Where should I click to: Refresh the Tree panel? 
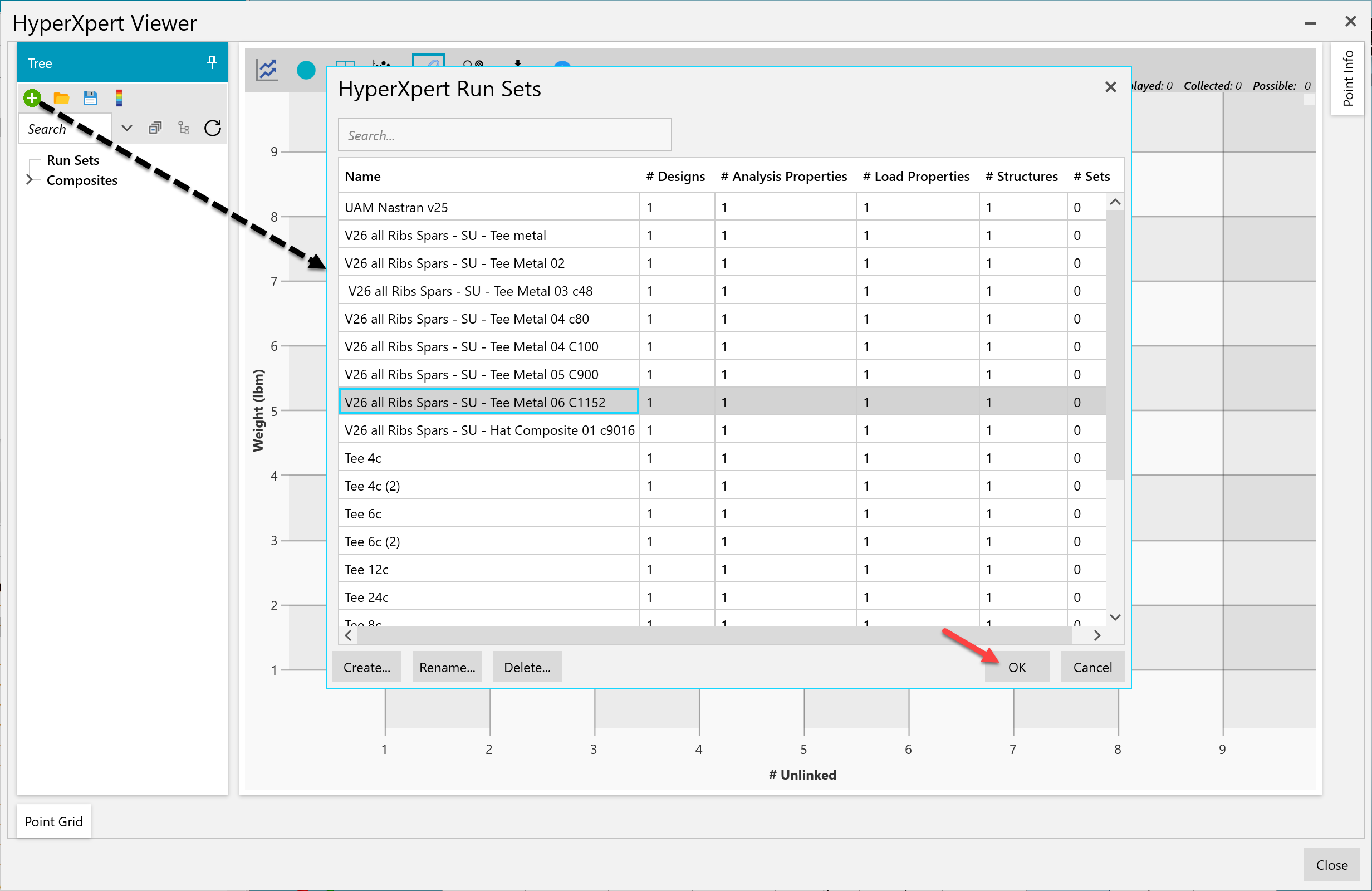pyautogui.click(x=213, y=128)
